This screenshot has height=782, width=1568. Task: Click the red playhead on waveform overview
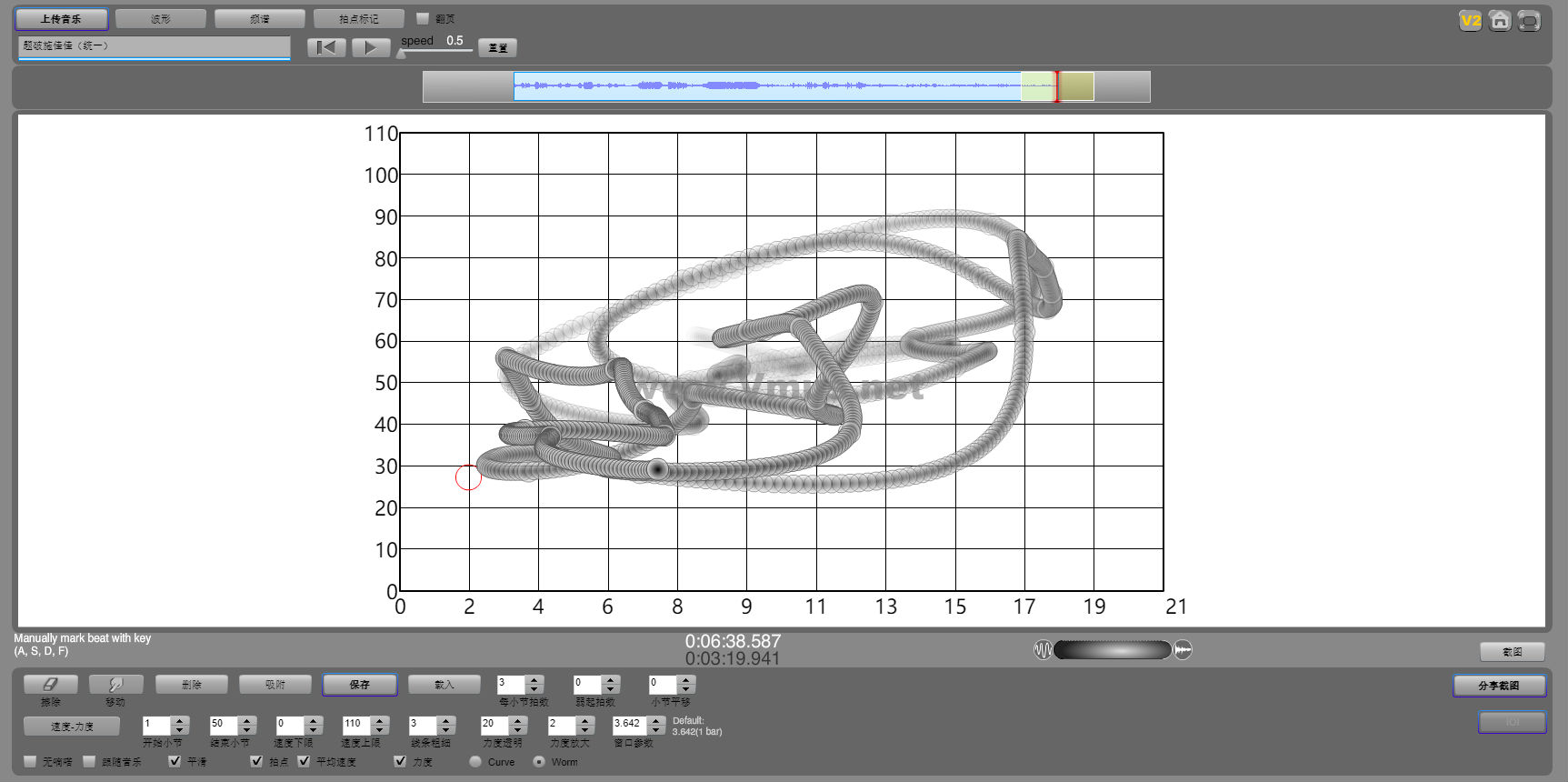(x=1056, y=86)
